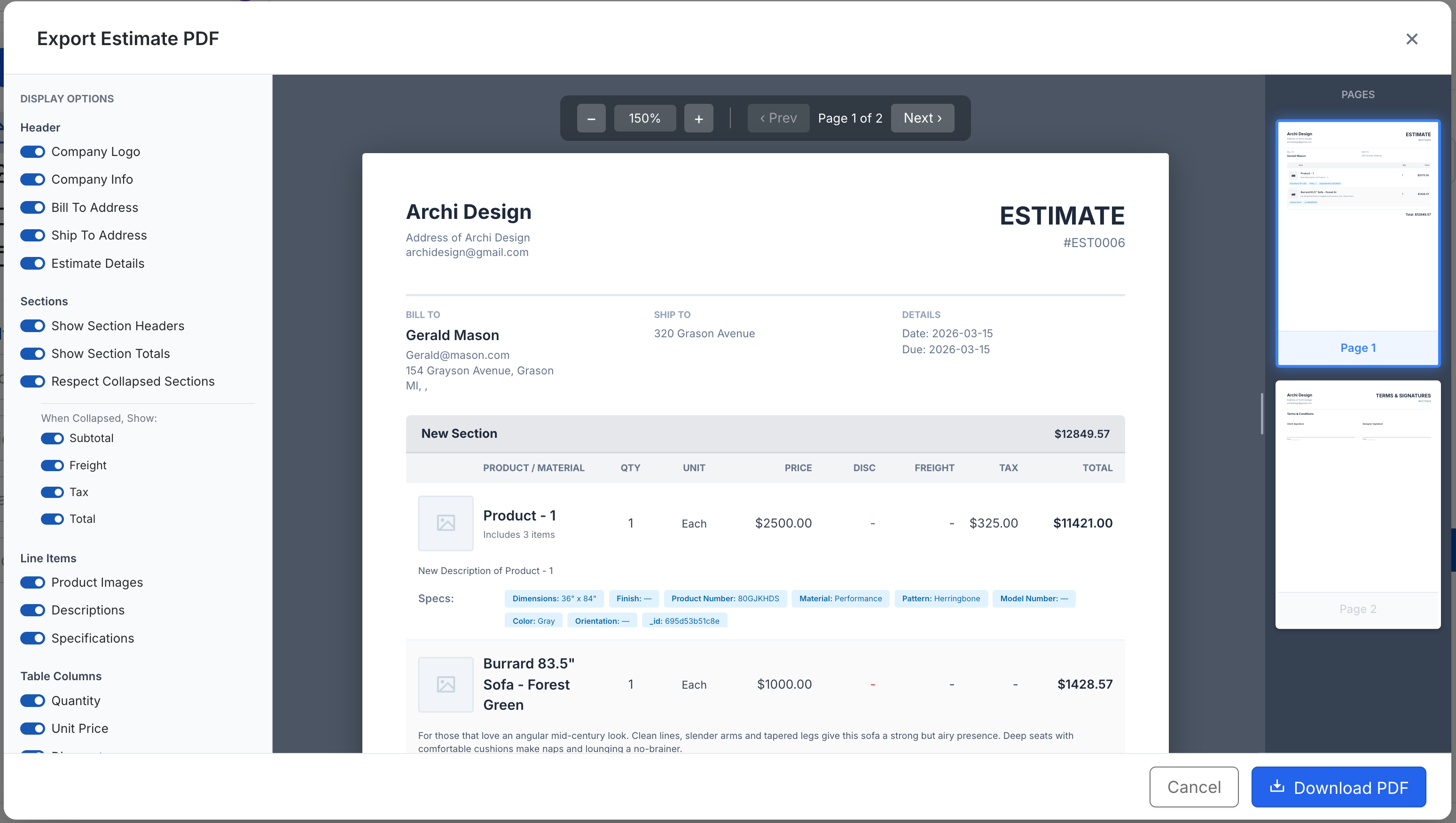Screen dimensions: 1456x823
Task: Click the 'Product Number: 80GJKHDS' spec tag
Action: (x=725, y=598)
